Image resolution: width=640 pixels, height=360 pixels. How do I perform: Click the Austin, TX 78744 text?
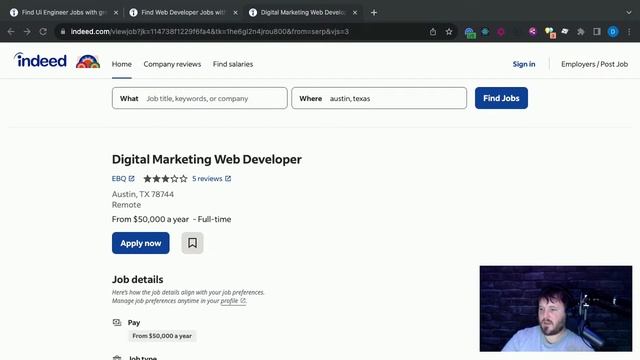(143, 194)
